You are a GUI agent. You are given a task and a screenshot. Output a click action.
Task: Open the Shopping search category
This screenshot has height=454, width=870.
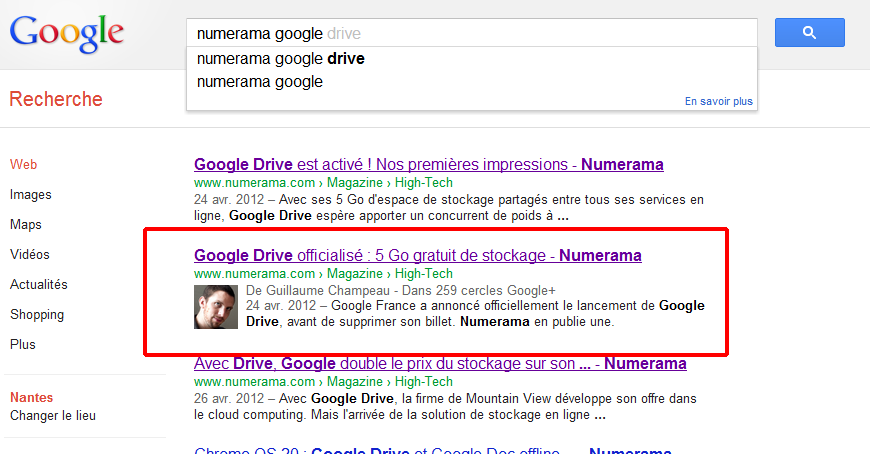point(37,315)
